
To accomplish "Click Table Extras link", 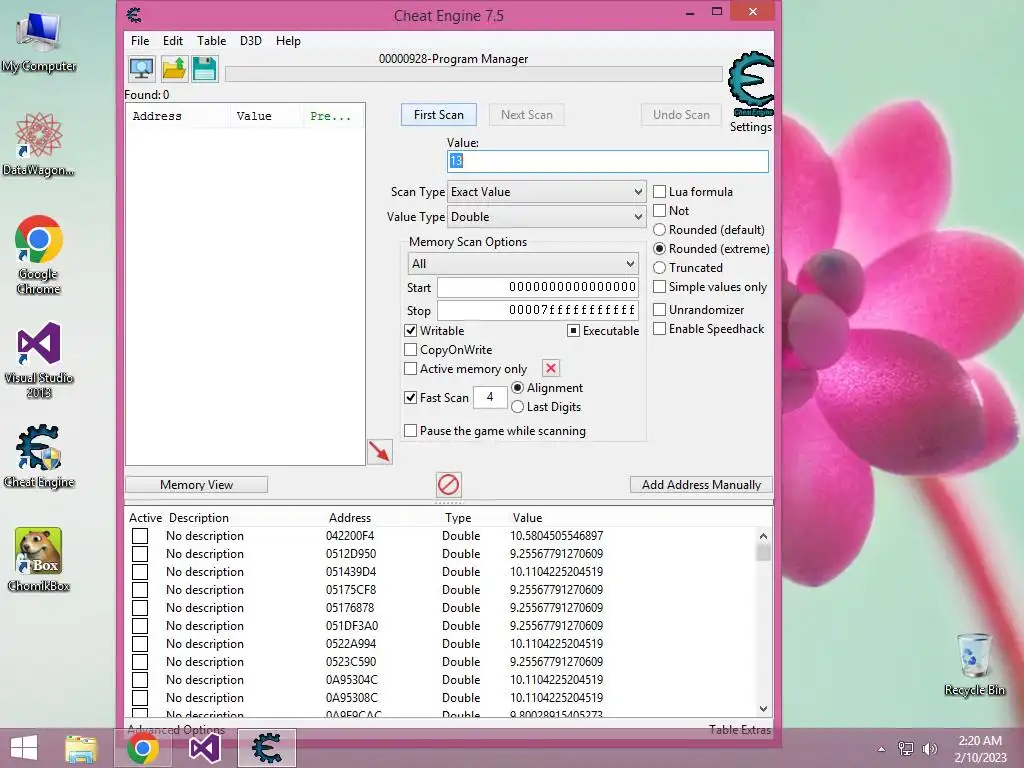I will (x=740, y=729).
